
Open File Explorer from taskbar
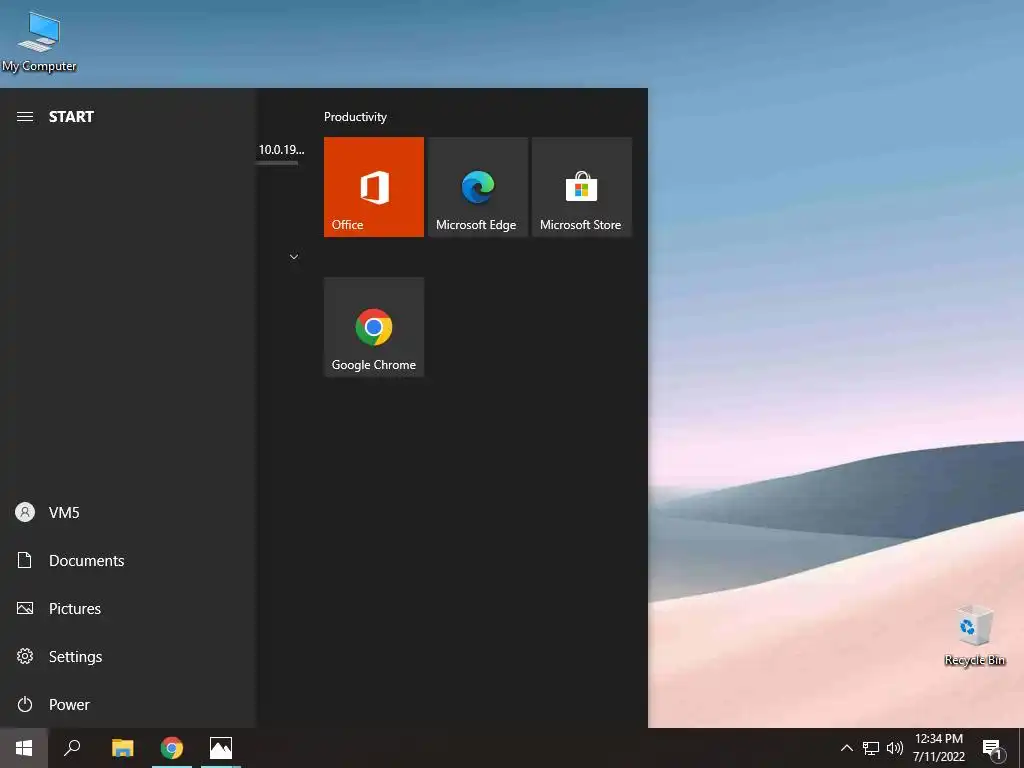(122, 748)
